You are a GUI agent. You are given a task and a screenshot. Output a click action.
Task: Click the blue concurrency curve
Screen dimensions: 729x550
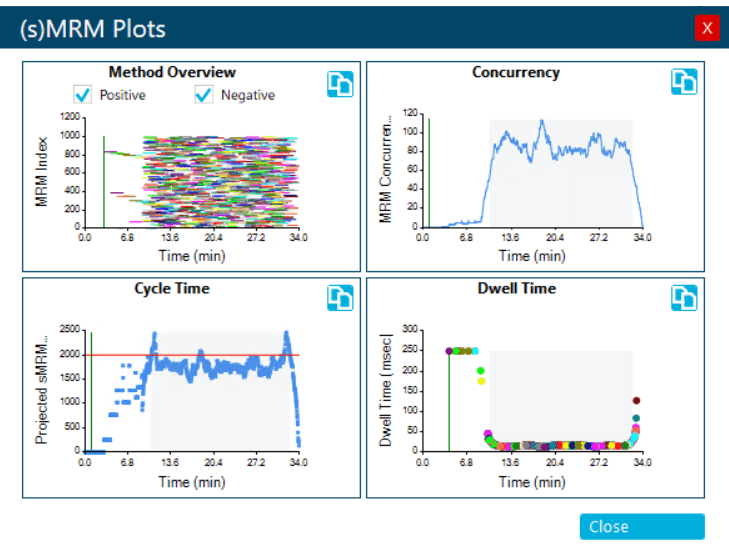coord(570,149)
